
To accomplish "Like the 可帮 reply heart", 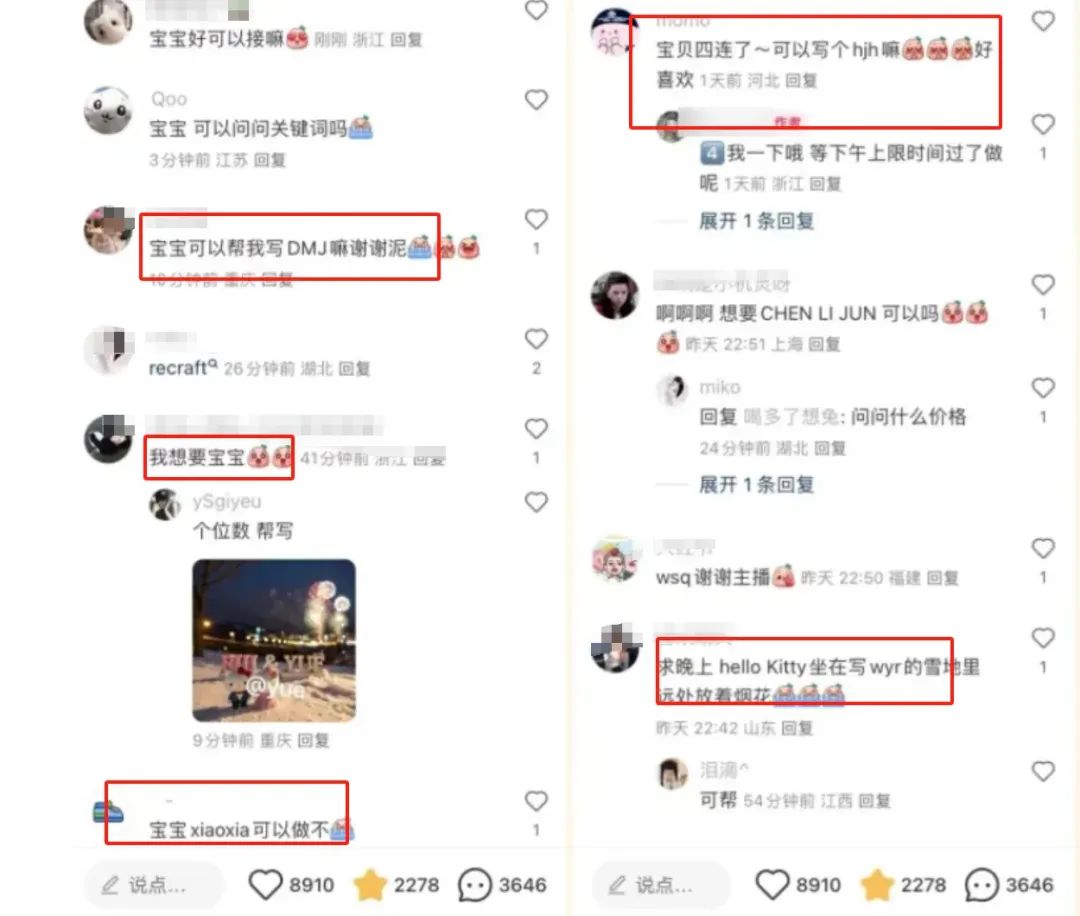I will 1043,771.
